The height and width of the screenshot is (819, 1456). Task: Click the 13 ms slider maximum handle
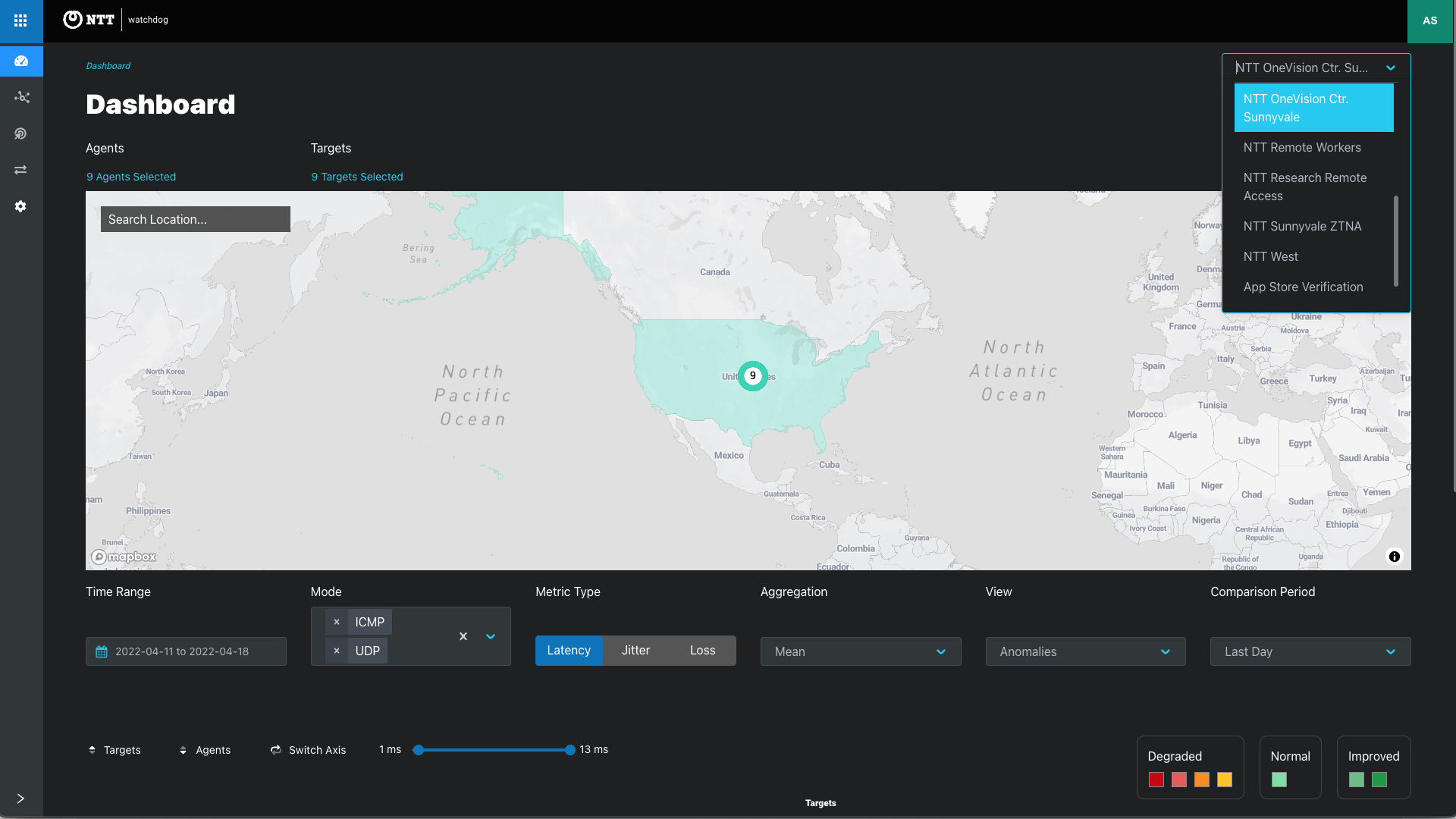point(570,750)
